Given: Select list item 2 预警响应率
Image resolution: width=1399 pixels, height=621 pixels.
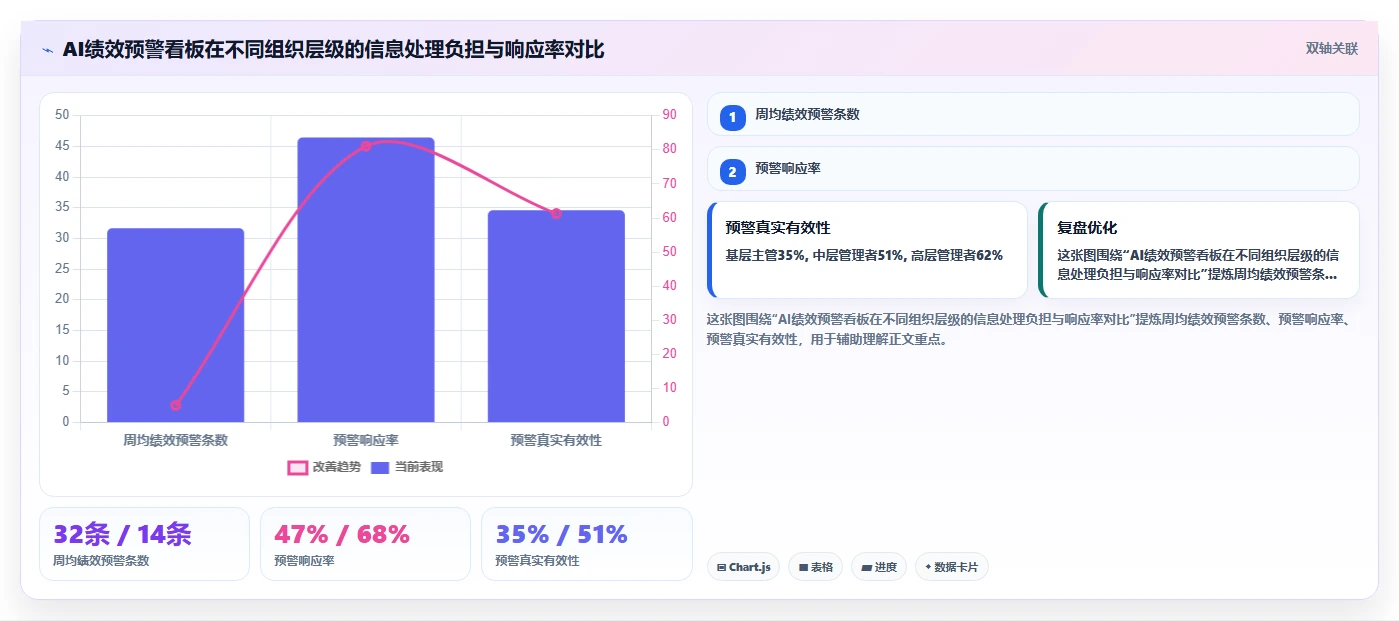Looking at the screenshot, I should click(1033, 169).
